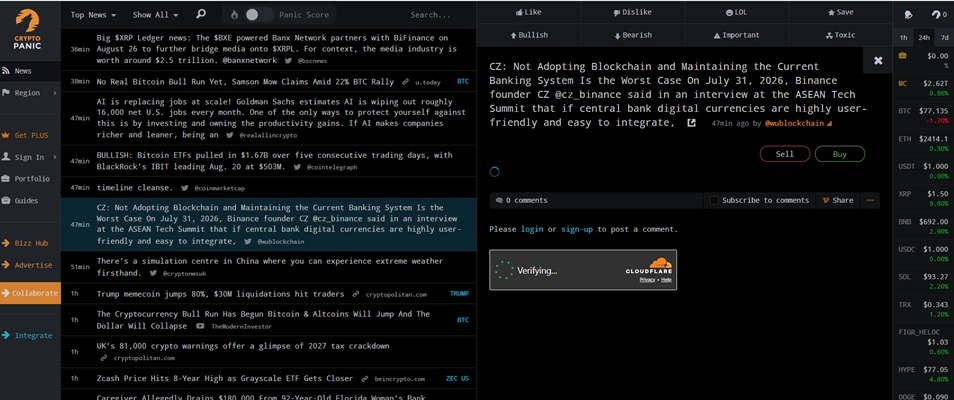The height and width of the screenshot is (400, 954).
Task: Open the Show All filter dropdown
Action: coord(156,15)
